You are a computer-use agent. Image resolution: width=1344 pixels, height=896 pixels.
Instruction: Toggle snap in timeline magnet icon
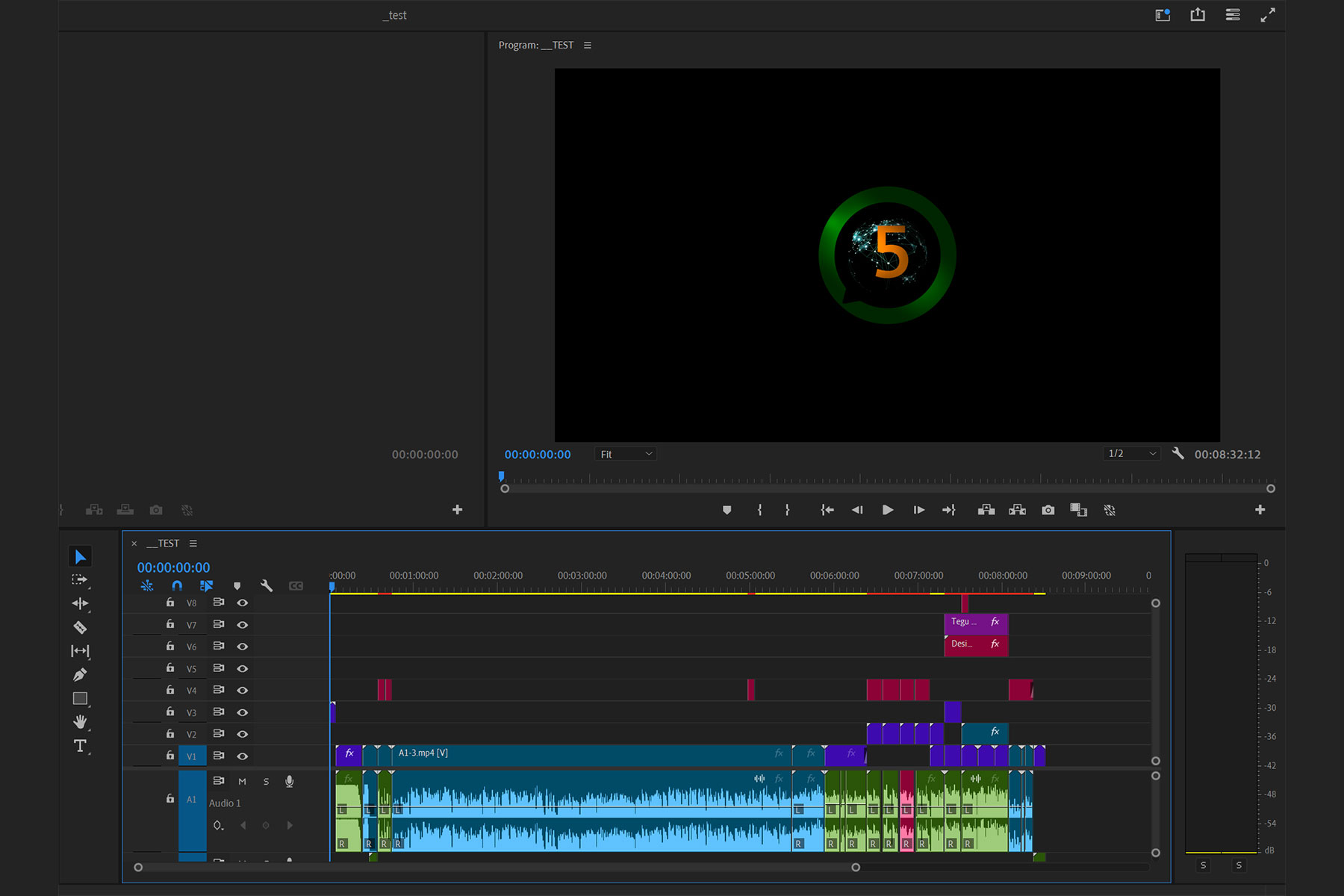coord(177,586)
